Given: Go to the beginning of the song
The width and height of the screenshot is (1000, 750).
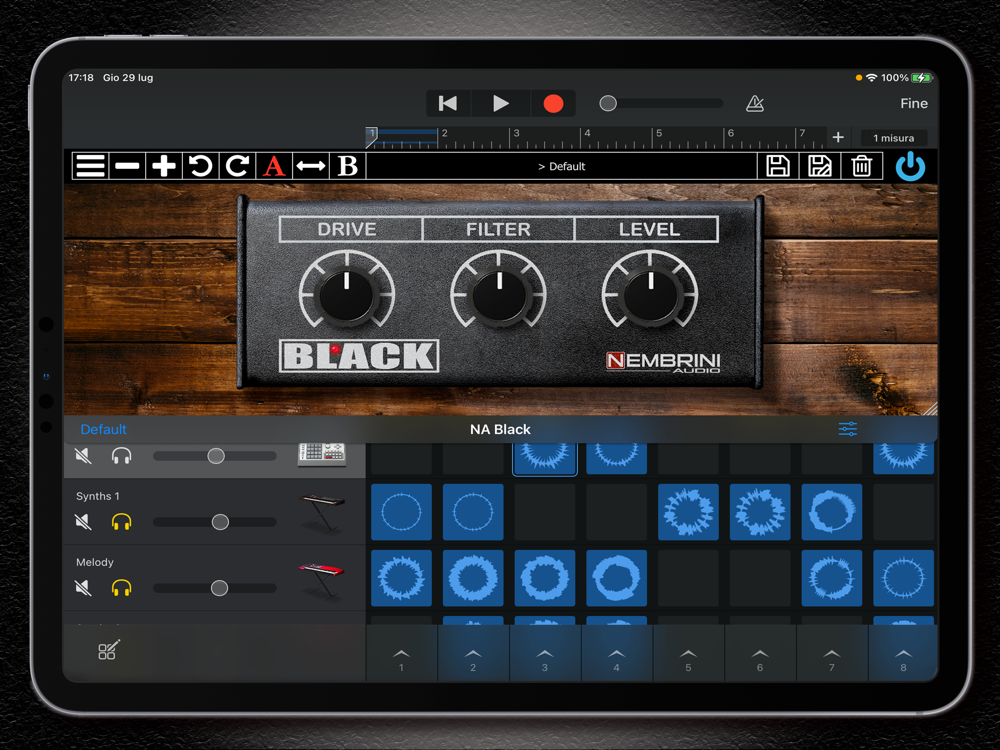Looking at the screenshot, I should (x=448, y=103).
